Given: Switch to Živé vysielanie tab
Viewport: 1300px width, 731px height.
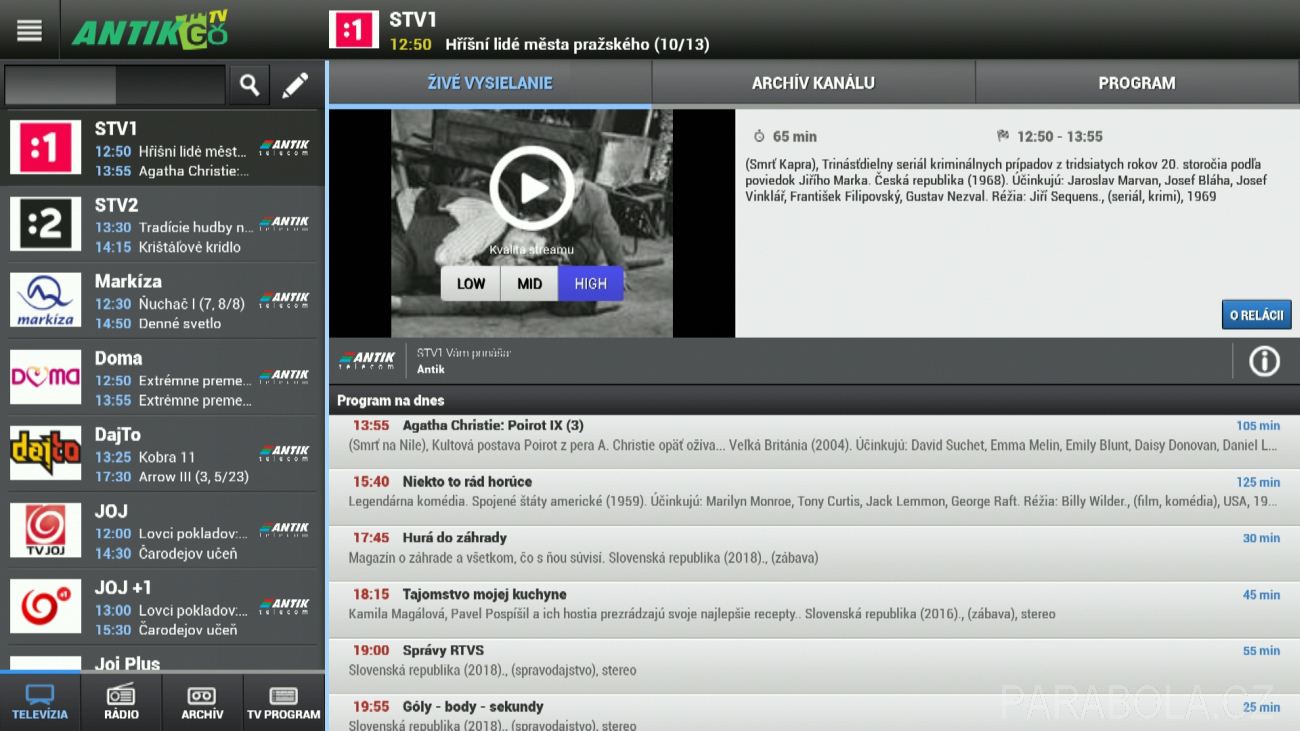Looking at the screenshot, I should coord(490,83).
